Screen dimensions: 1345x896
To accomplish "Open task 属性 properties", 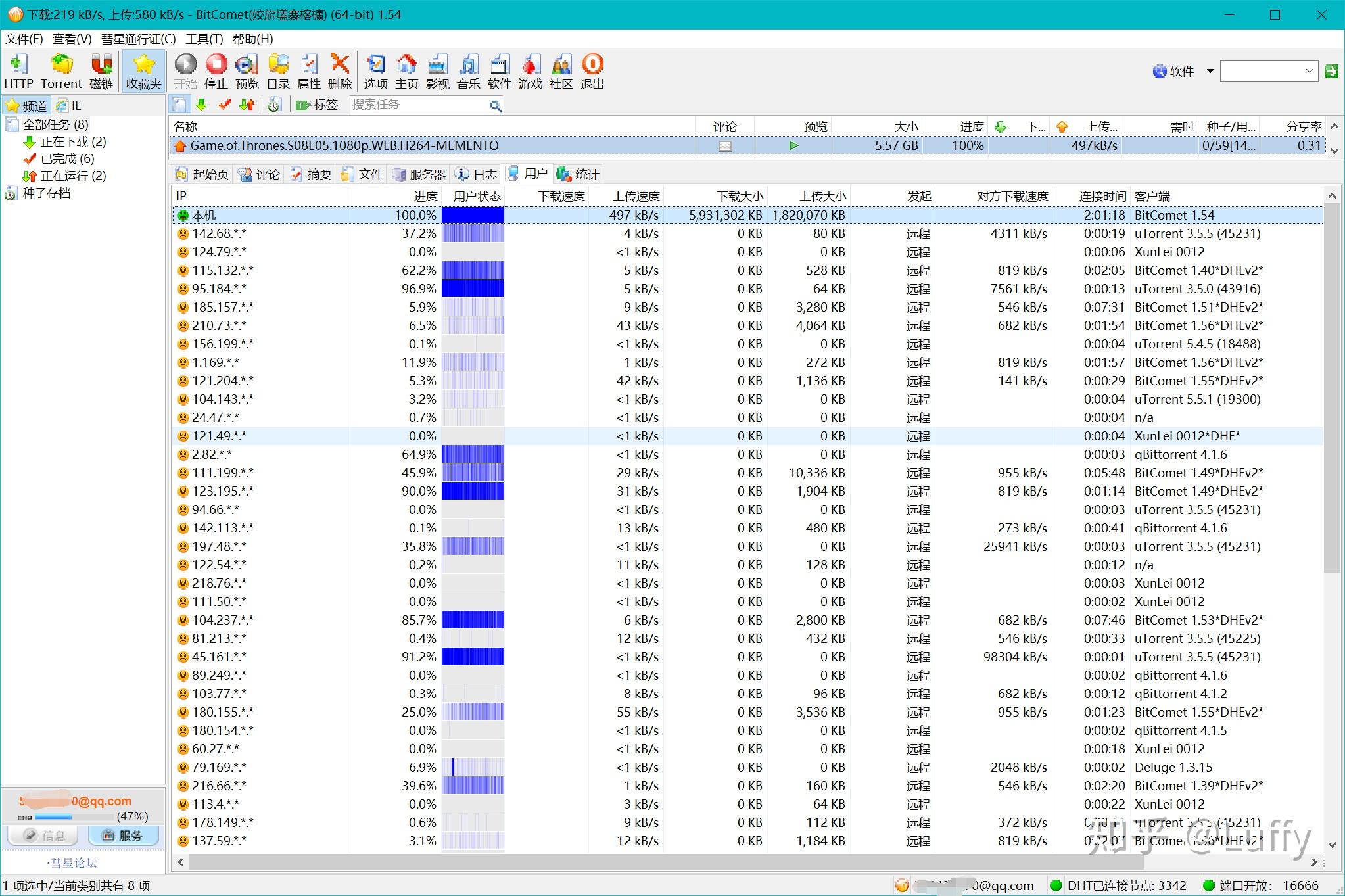I will click(309, 71).
